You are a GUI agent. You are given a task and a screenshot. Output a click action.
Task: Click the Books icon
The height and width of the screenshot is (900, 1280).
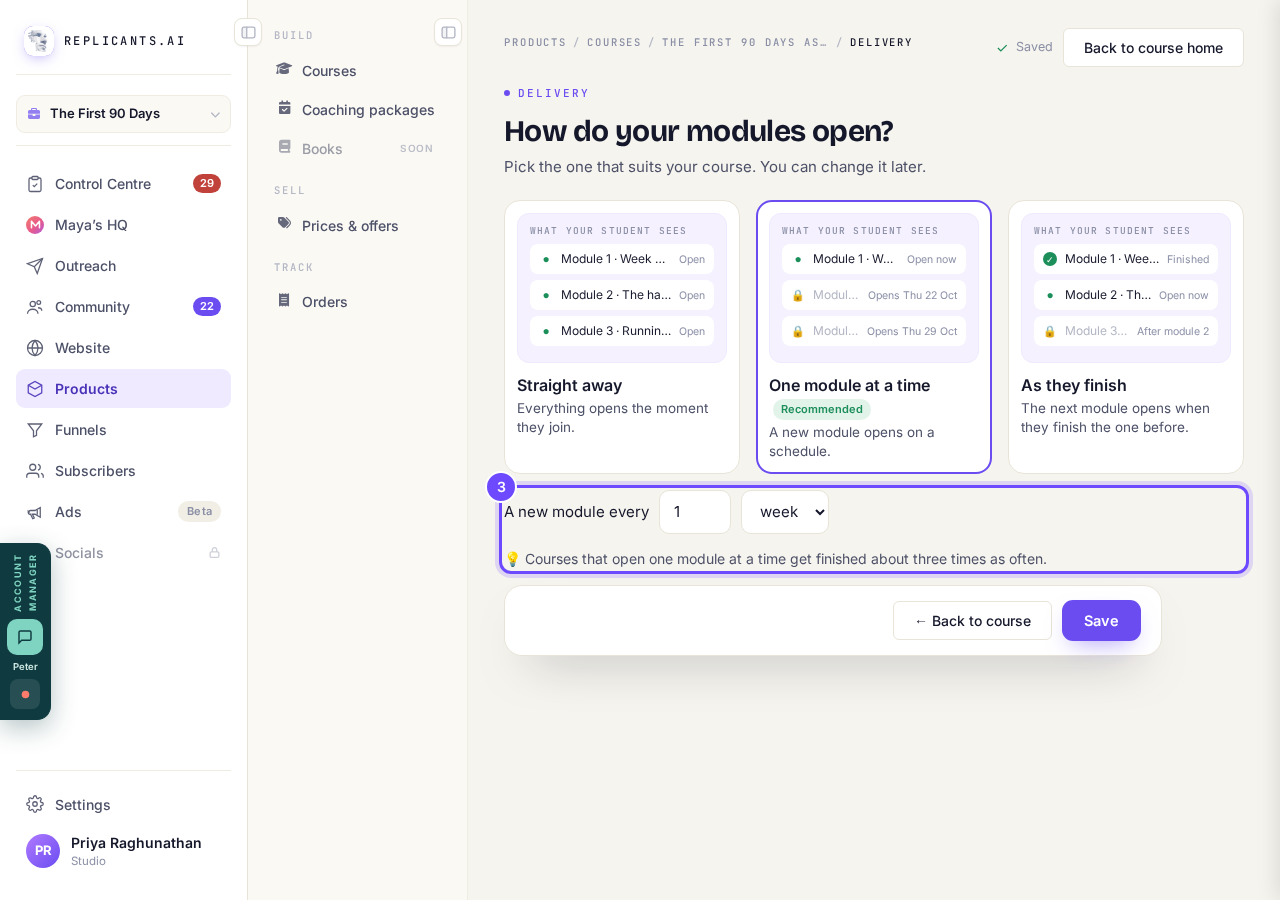pos(285,147)
